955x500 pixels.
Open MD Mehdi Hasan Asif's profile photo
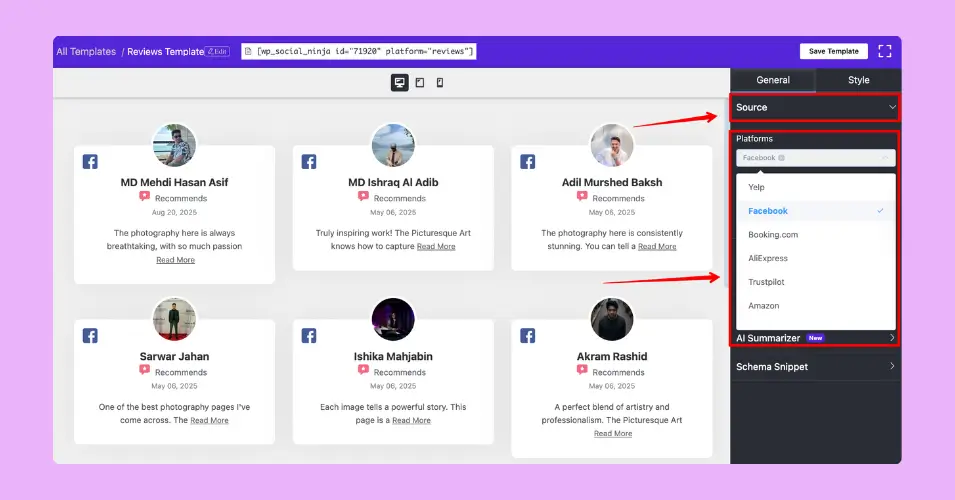click(174, 145)
